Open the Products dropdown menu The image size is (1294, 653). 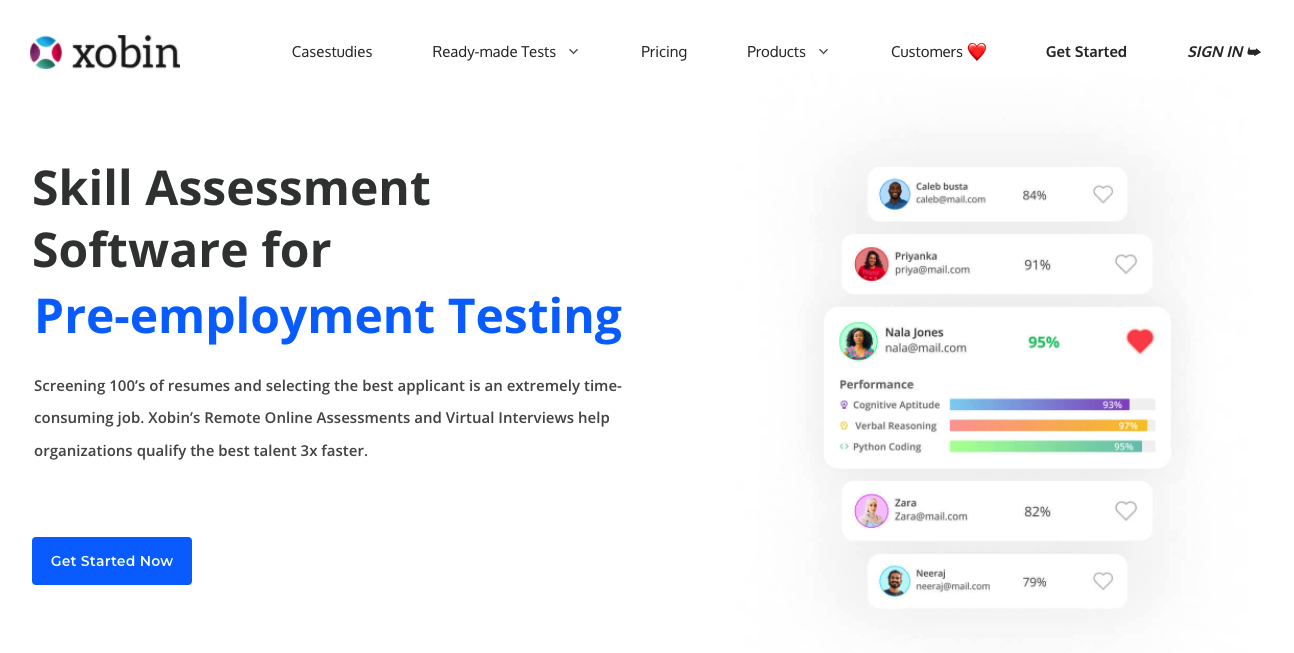pyautogui.click(x=779, y=51)
